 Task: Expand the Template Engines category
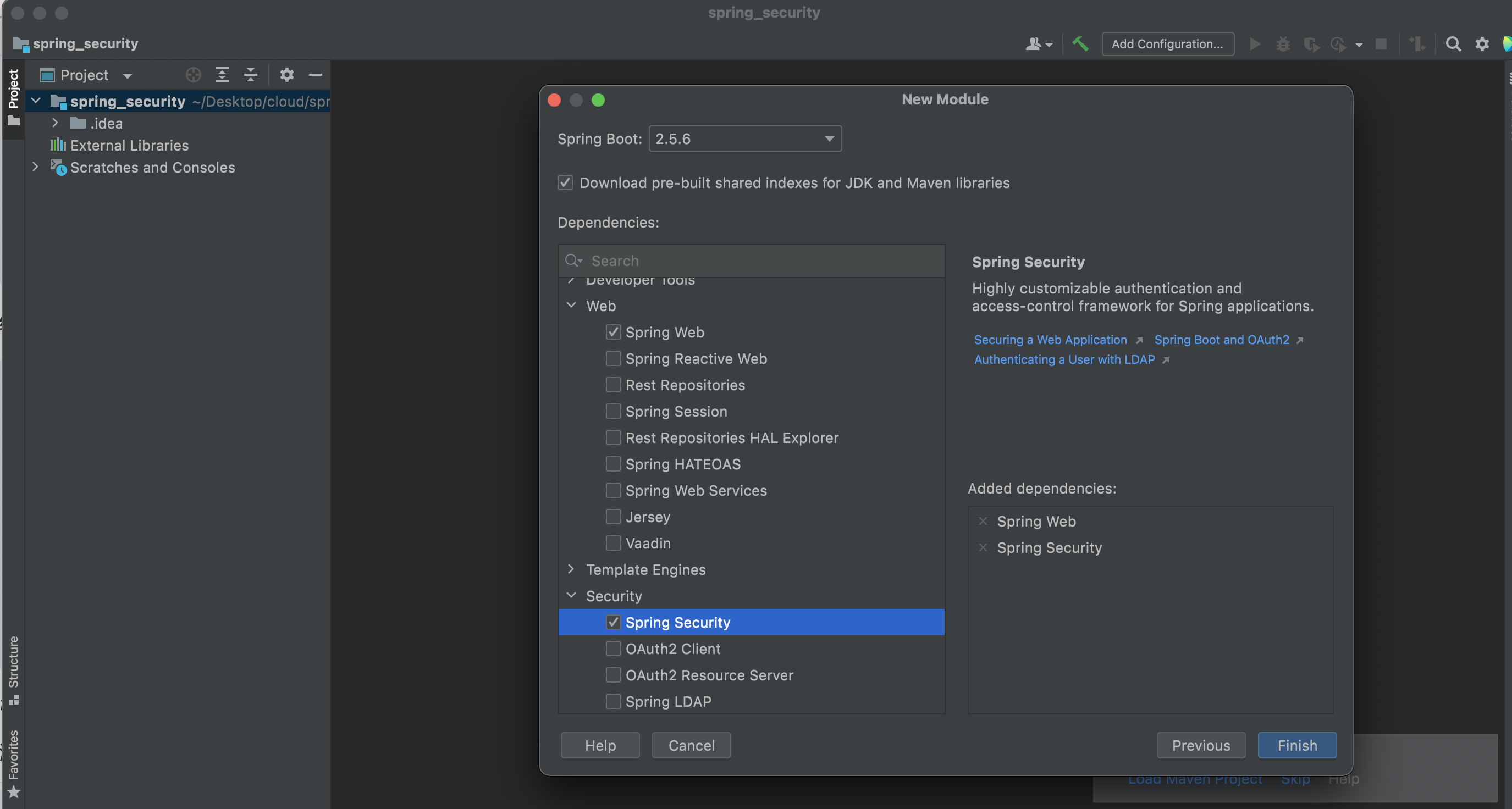[x=571, y=569]
